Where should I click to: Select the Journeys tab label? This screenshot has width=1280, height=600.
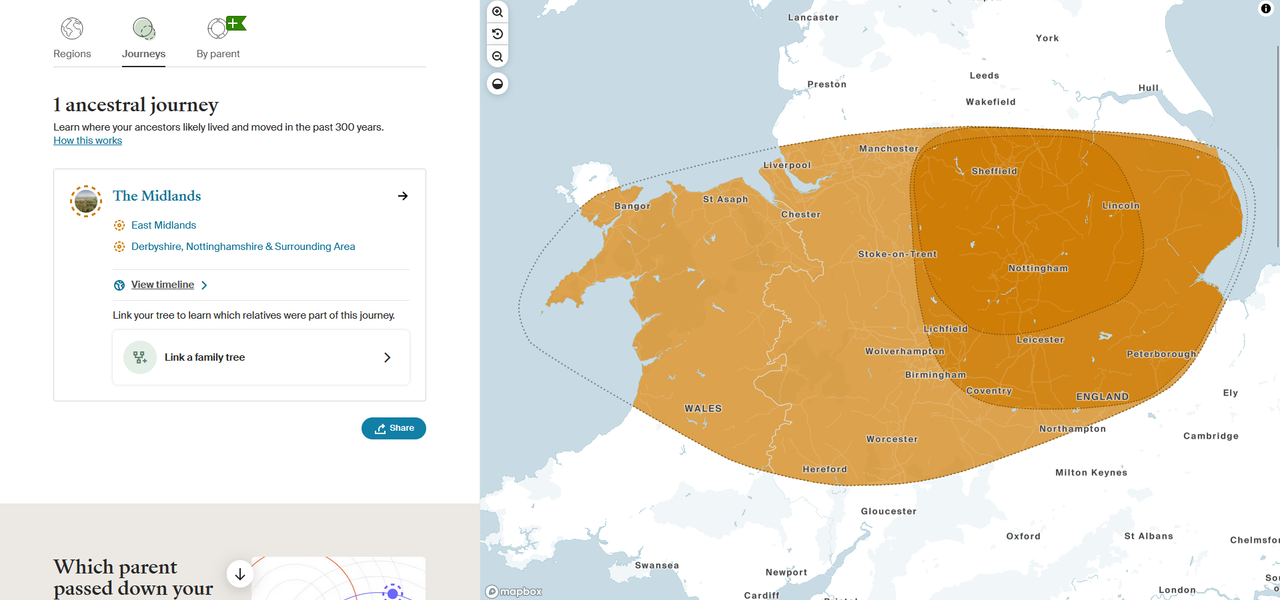click(x=144, y=54)
